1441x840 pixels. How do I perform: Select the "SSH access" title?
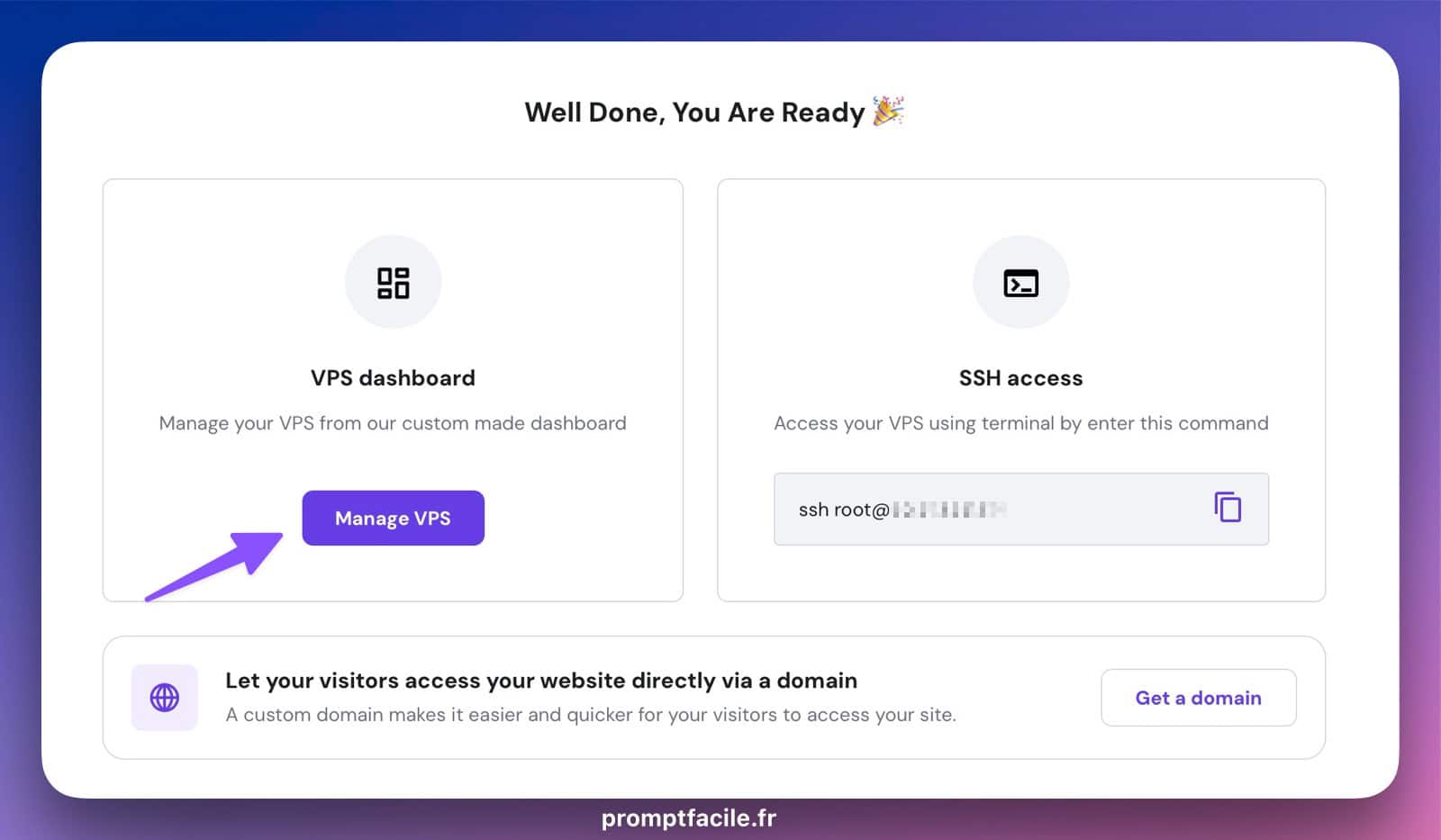click(1020, 378)
